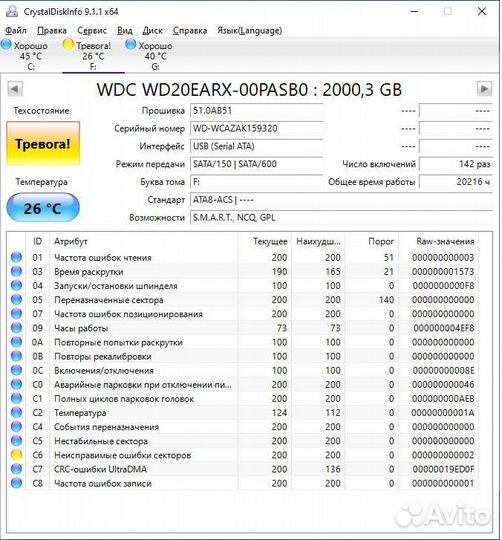Screen dimensions: 502x540
Task: Click the drive title WDC WD20EARX-00PASB0
Action: tap(202, 90)
